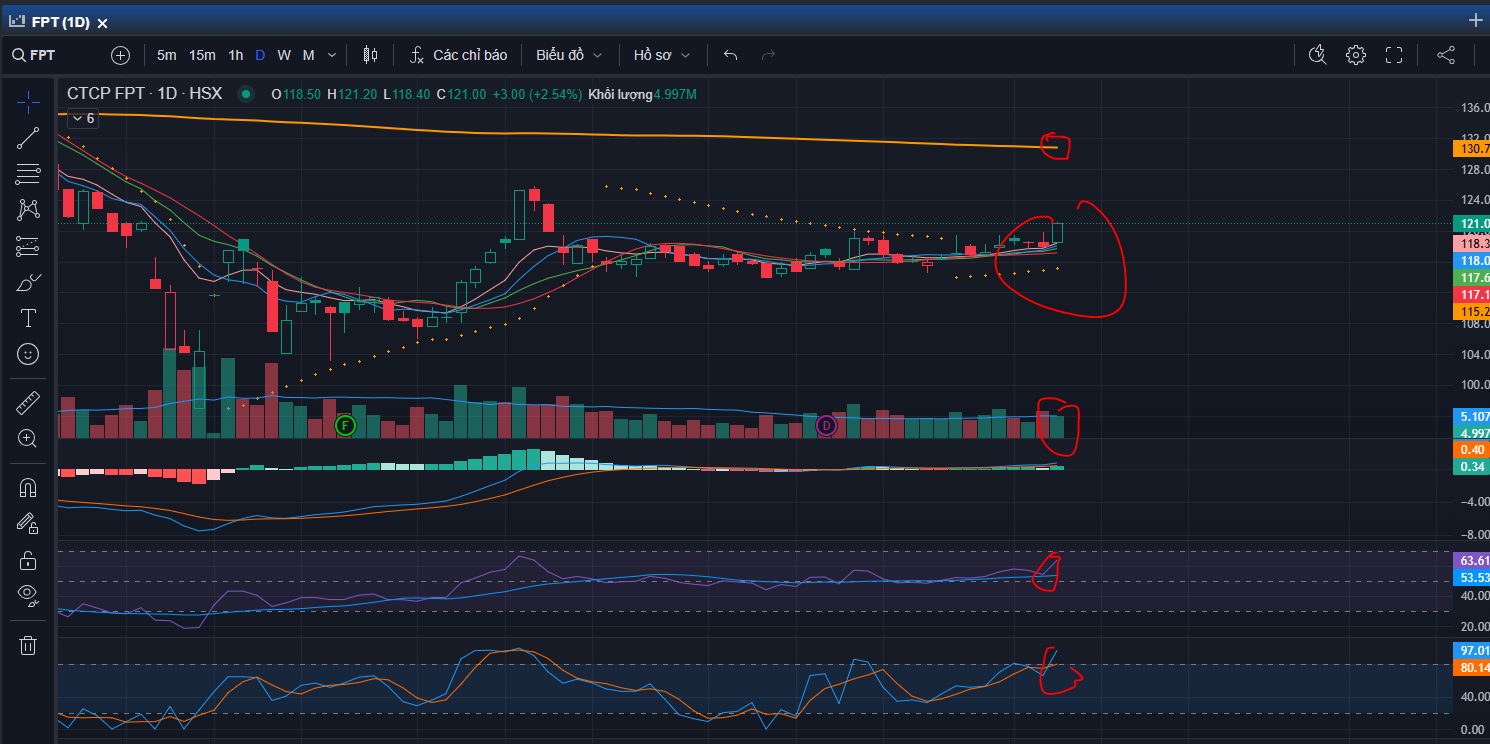
Task: Select the Text annotation tool
Action: (28, 318)
